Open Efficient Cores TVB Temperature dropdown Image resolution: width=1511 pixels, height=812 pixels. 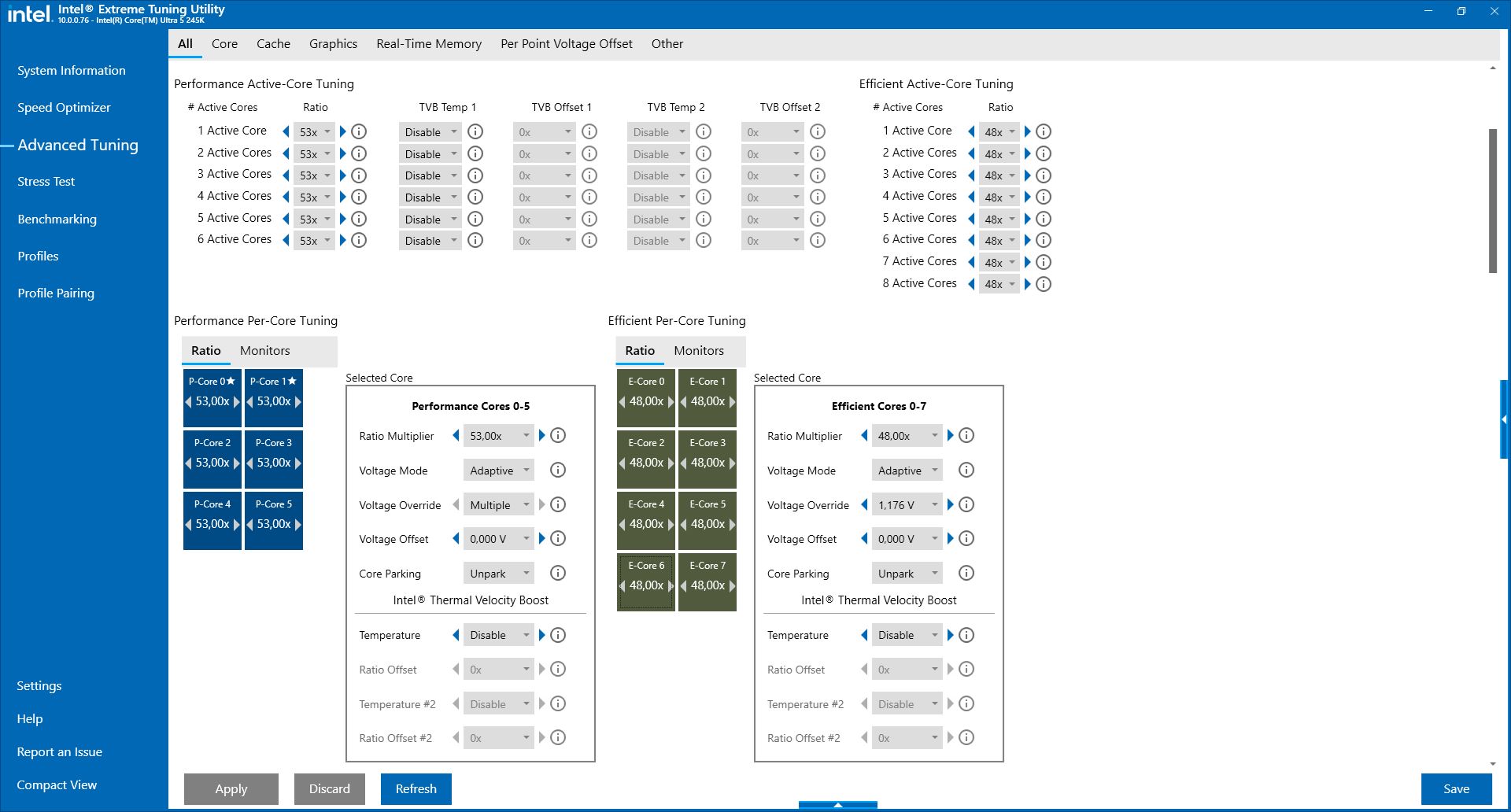907,635
